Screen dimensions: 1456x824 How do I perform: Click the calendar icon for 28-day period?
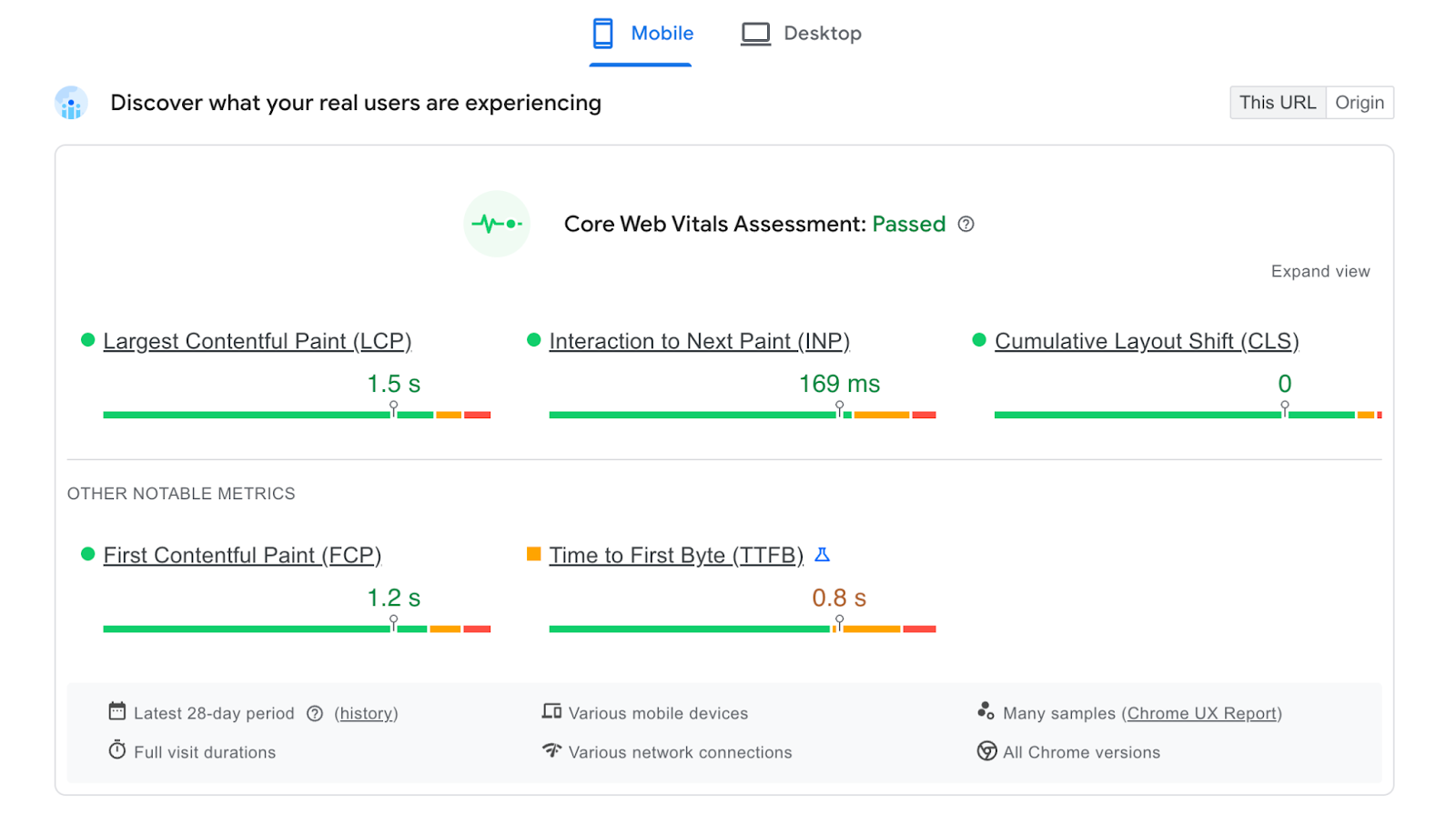click(116, 711)
